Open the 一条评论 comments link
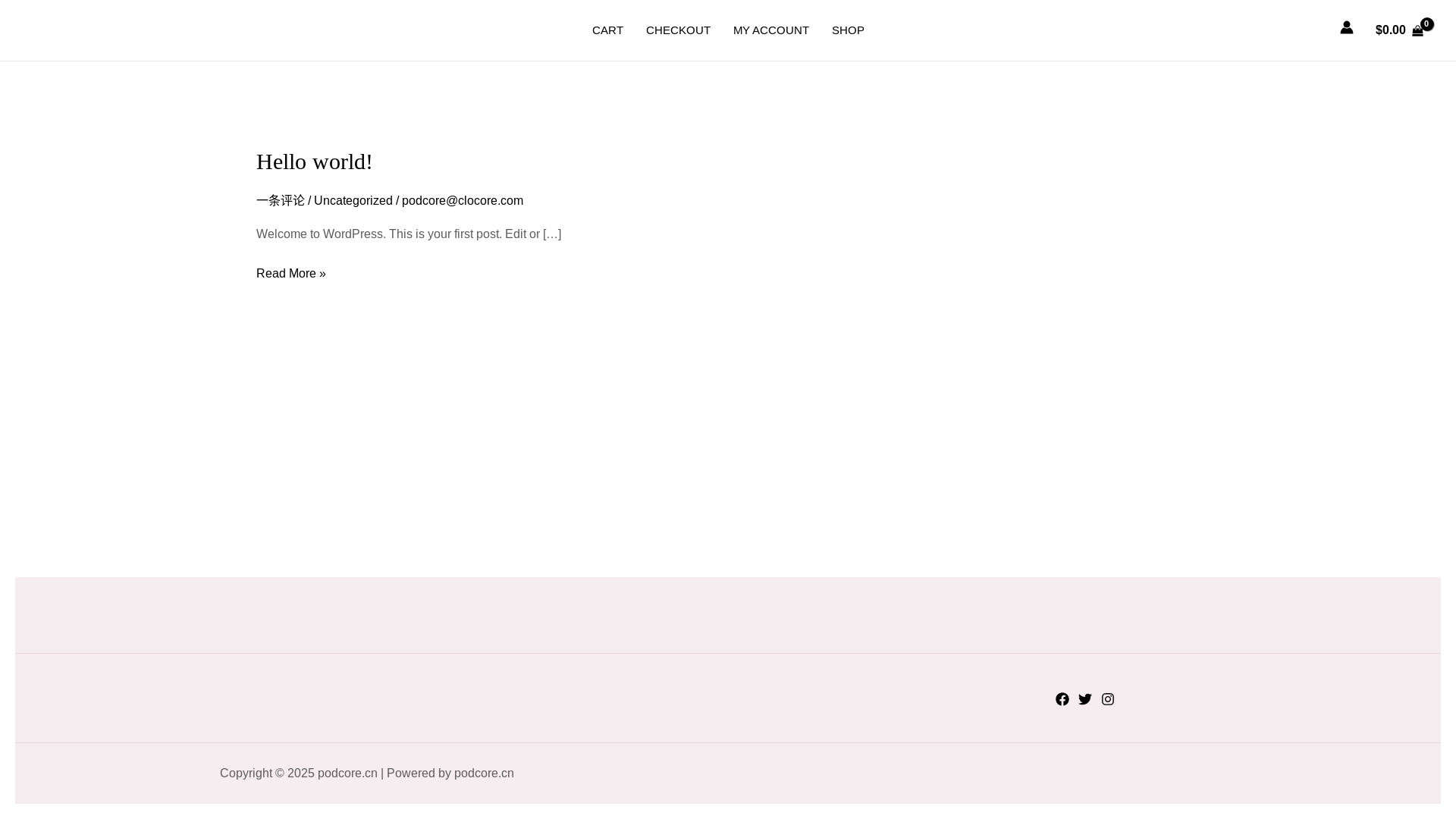This screenshot has width=1456, height=819. (x=281, y=201)
